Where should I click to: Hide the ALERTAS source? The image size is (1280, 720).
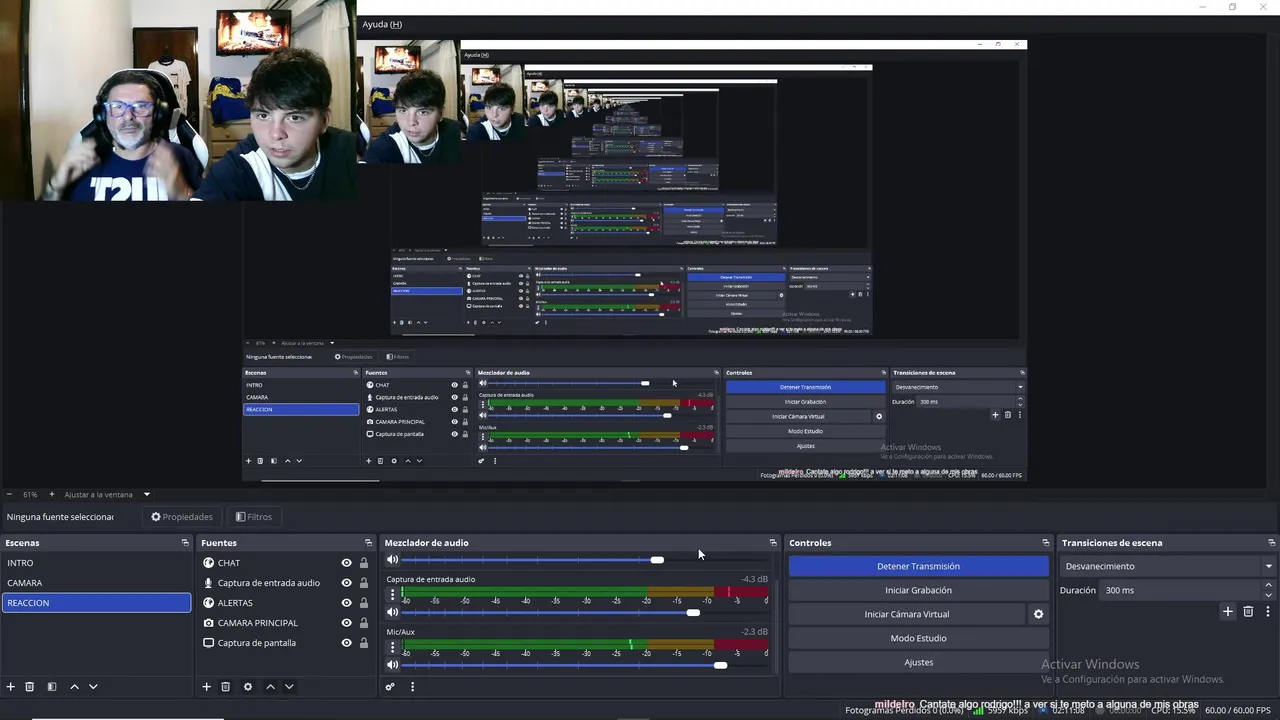(x=346, y=603)
